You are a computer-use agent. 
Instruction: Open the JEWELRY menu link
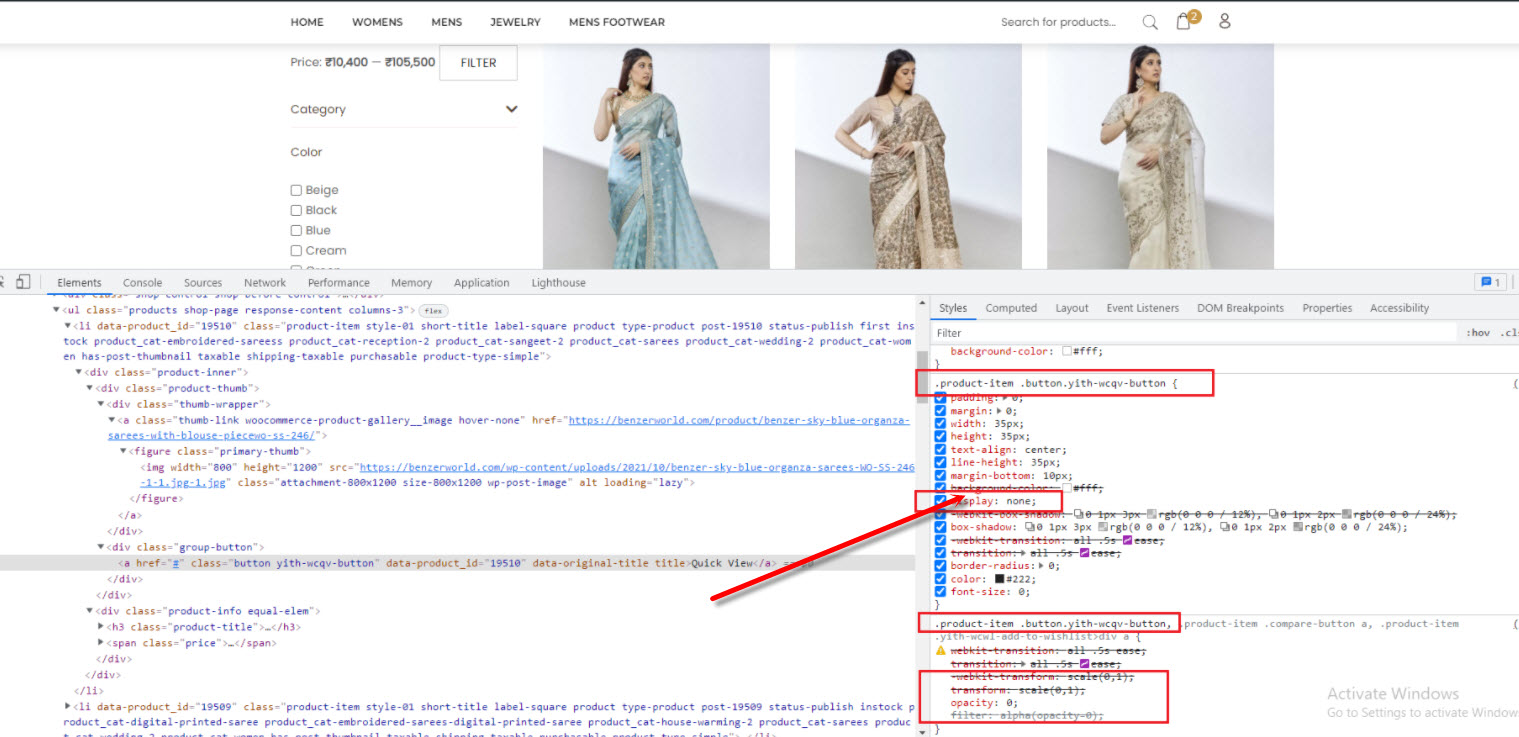pyautogui.click(x=515, y=22)
